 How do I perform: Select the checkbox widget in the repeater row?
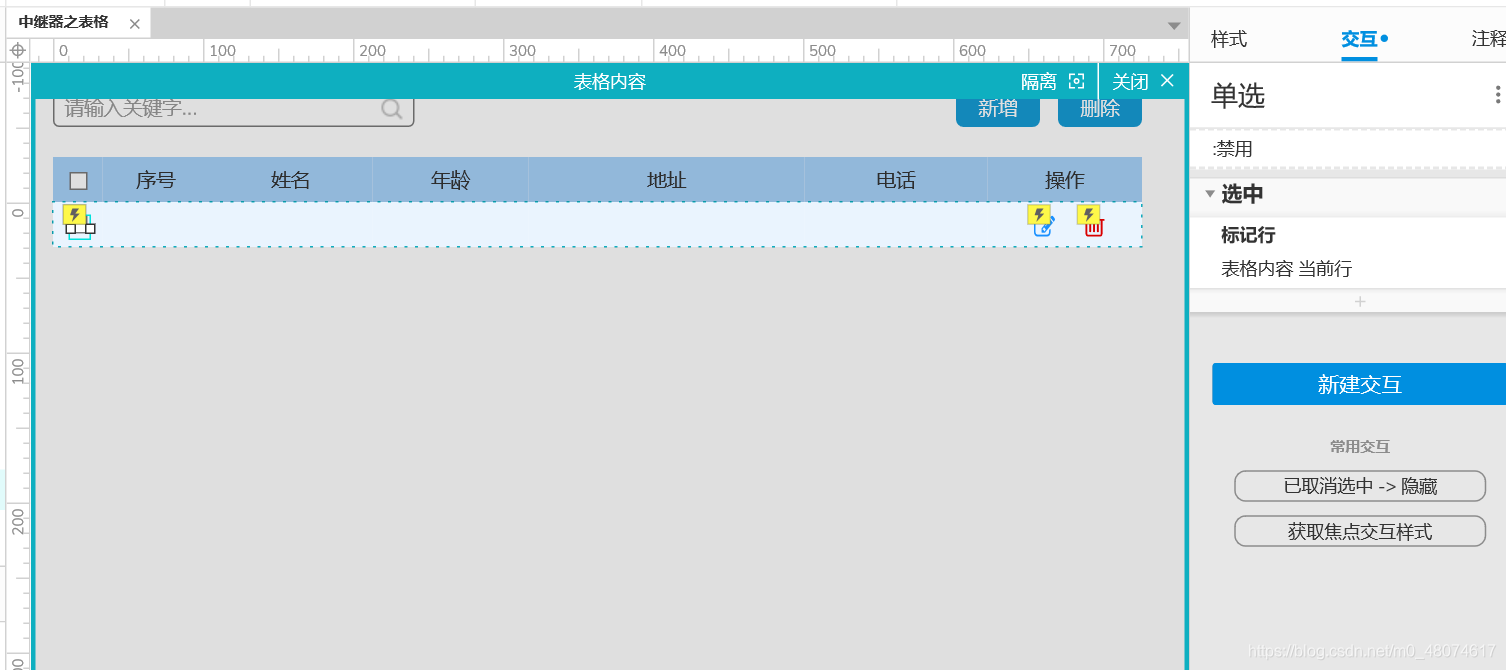click(x=80, y=227)
